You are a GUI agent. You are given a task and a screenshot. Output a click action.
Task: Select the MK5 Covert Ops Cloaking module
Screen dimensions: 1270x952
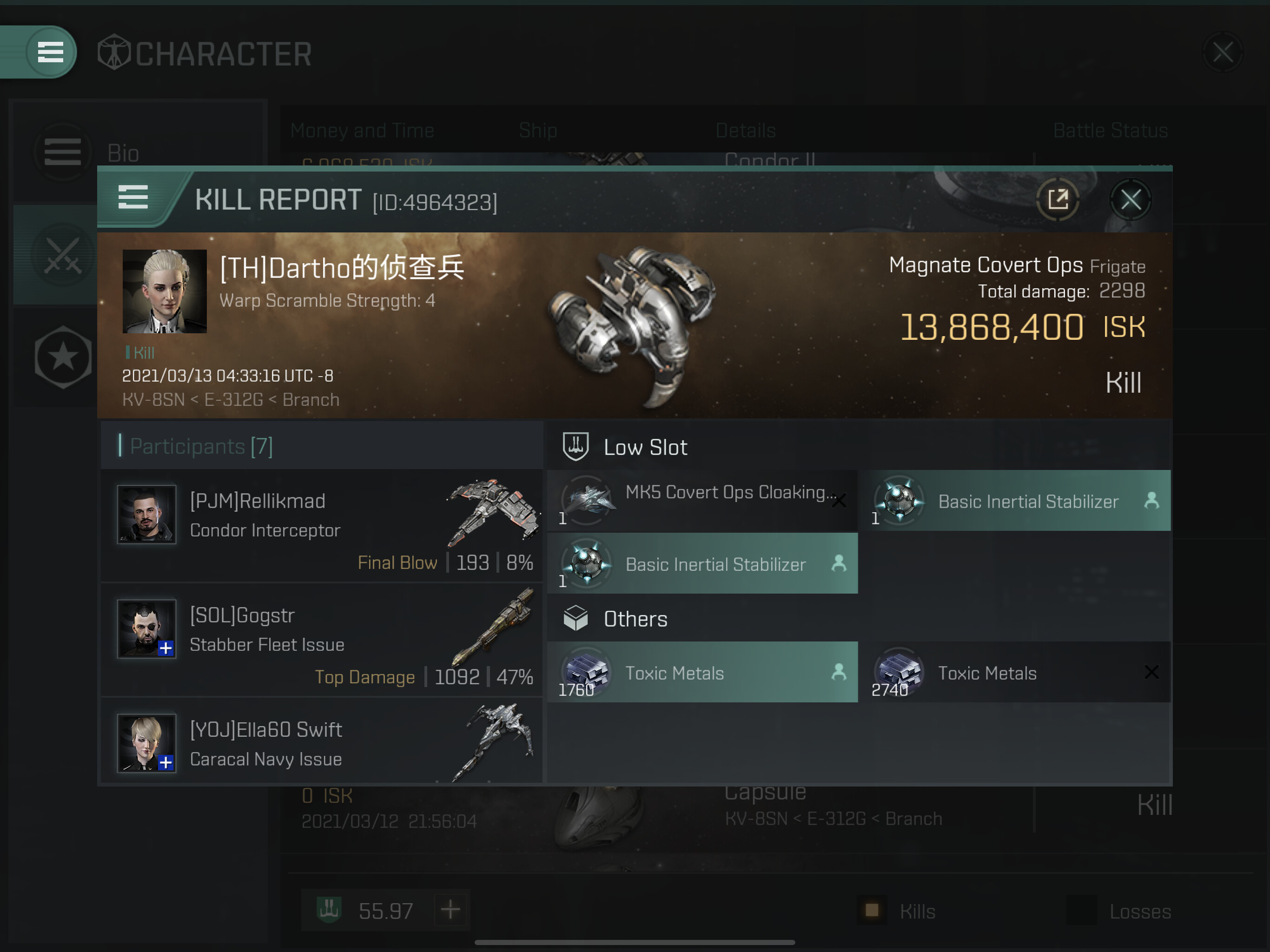[x=702, y=501]
